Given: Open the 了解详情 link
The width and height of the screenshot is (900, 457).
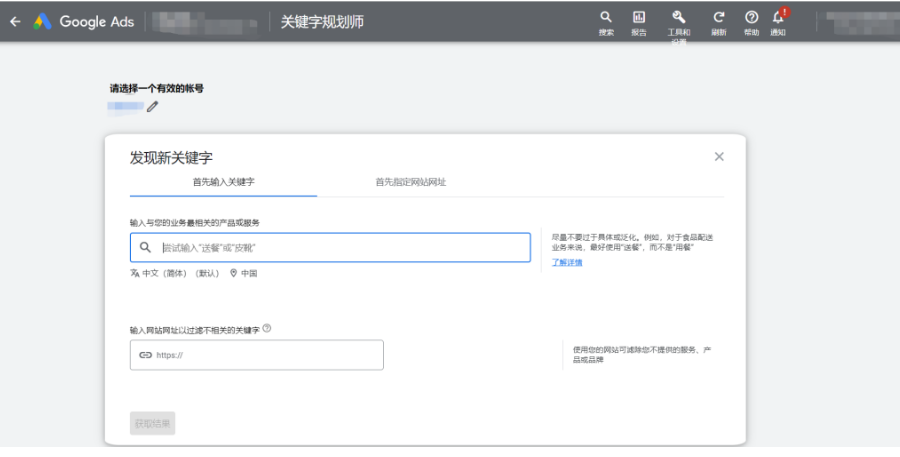Looking at the screenshot, I should (x=567, y=262).
